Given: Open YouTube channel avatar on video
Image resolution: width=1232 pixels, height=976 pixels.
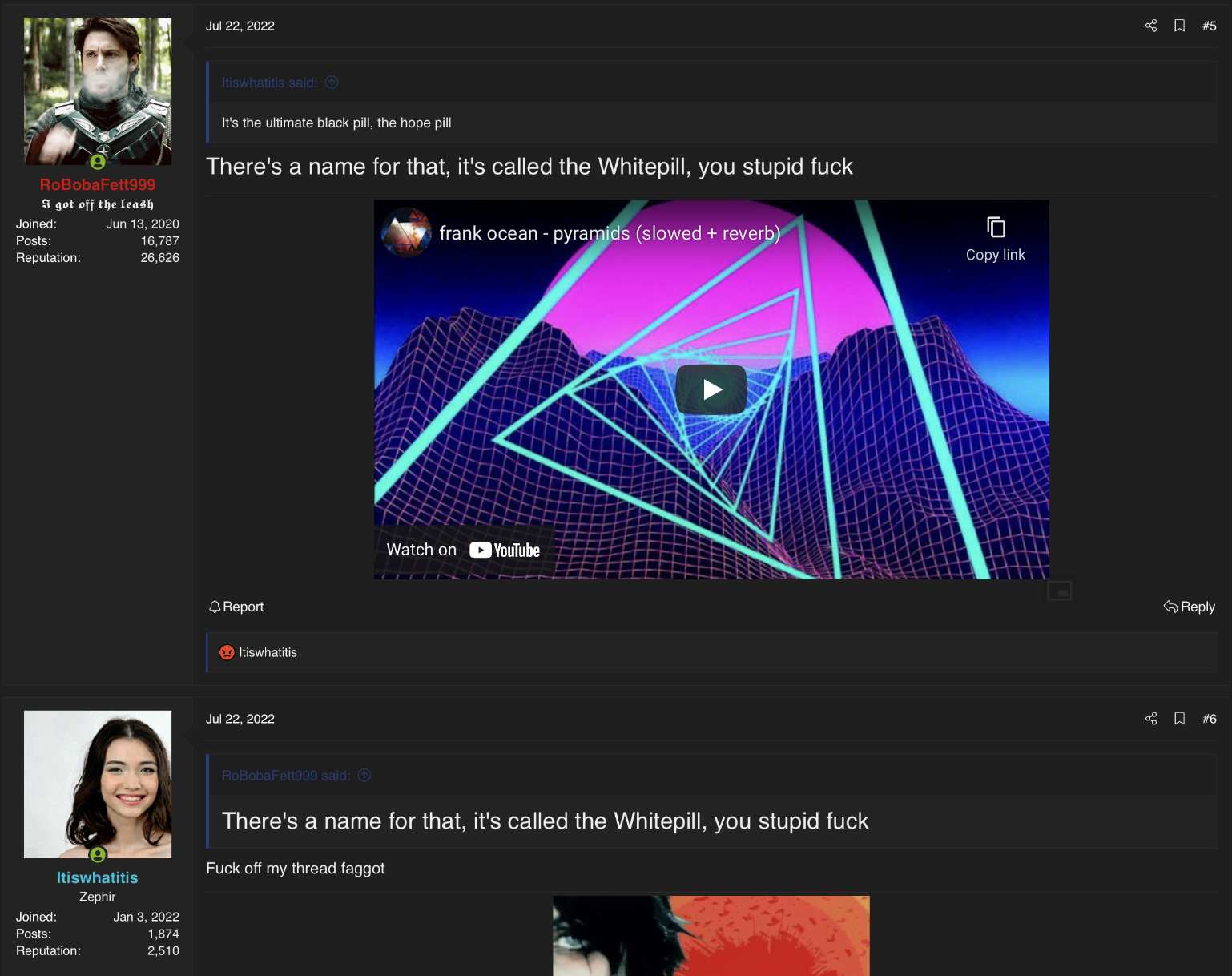Looking at the screenshot, I should point(407,232).
